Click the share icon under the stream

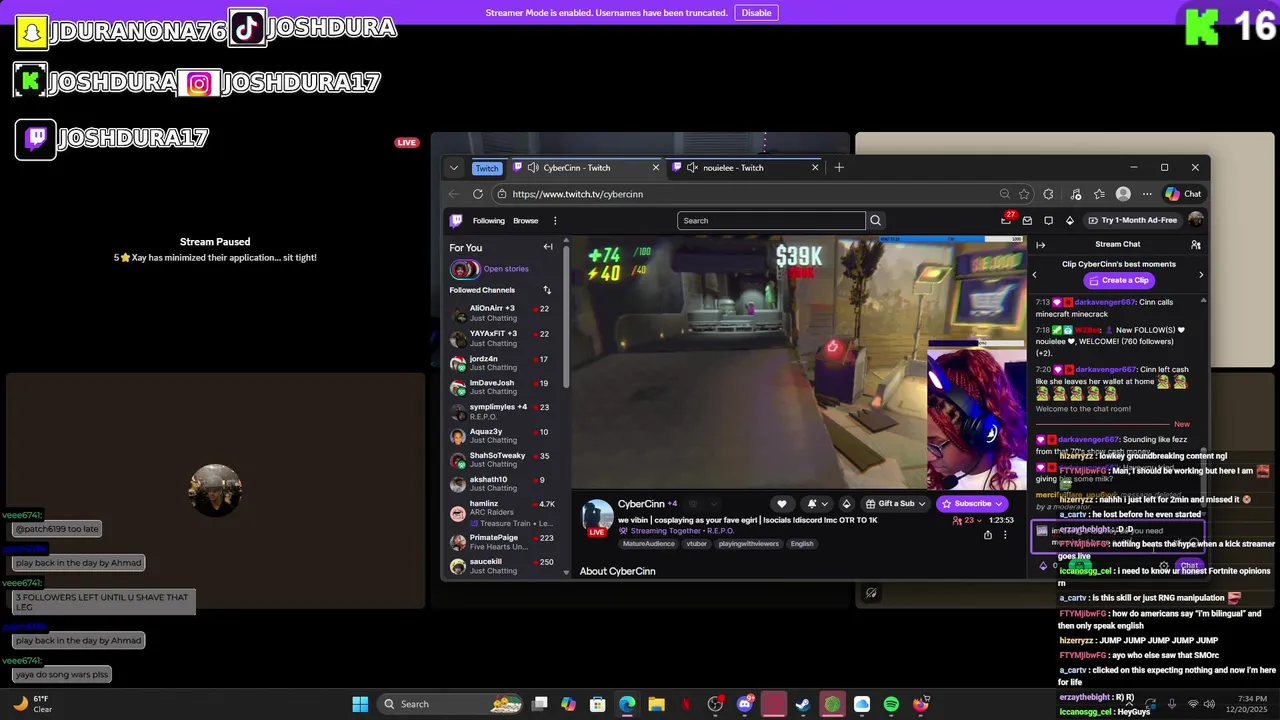988,535
